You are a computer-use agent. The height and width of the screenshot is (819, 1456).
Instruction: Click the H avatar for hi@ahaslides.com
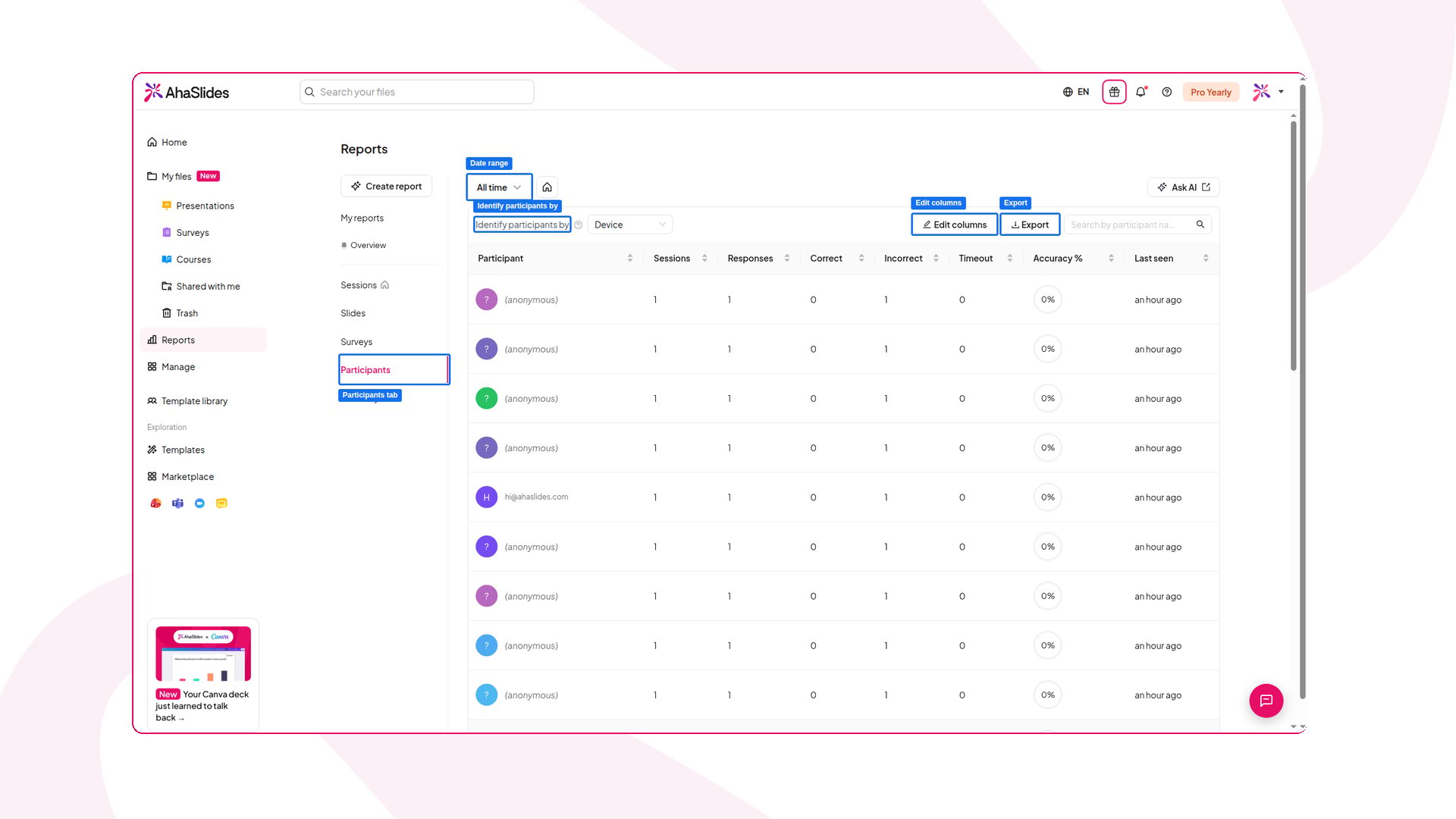click(x=486, y=497)
